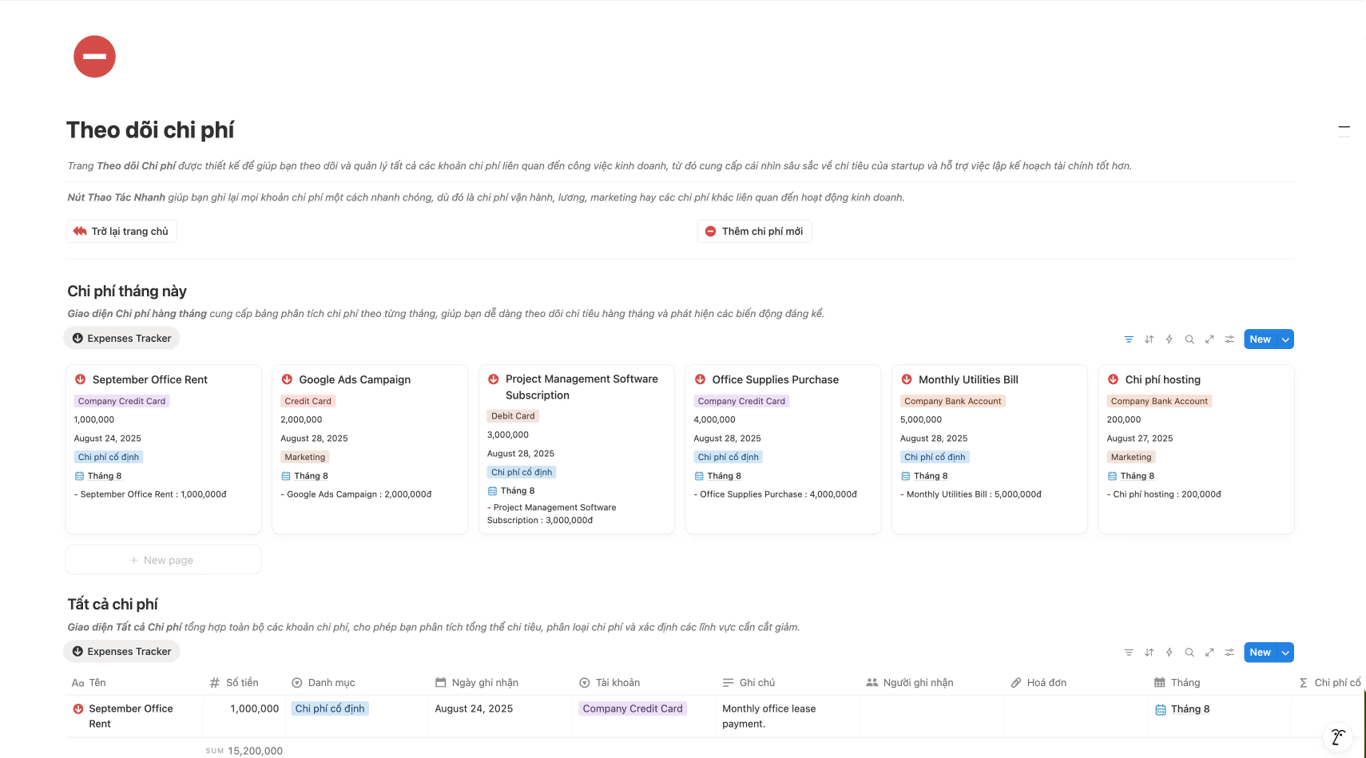Filter the Tất cả chi phí table
Image resolution: width=1366 pixels, height=758 pixels.
pyautogui.click(x=1129, y=652)
